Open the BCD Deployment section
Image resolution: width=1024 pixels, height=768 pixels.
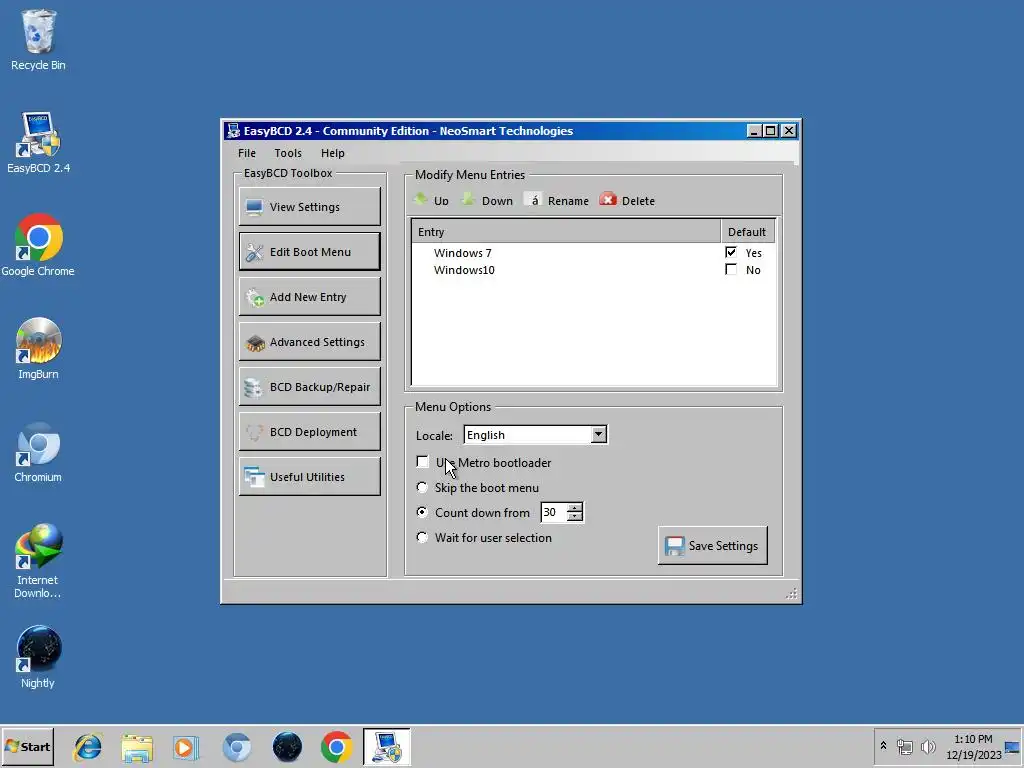click(x=310, y=432)
